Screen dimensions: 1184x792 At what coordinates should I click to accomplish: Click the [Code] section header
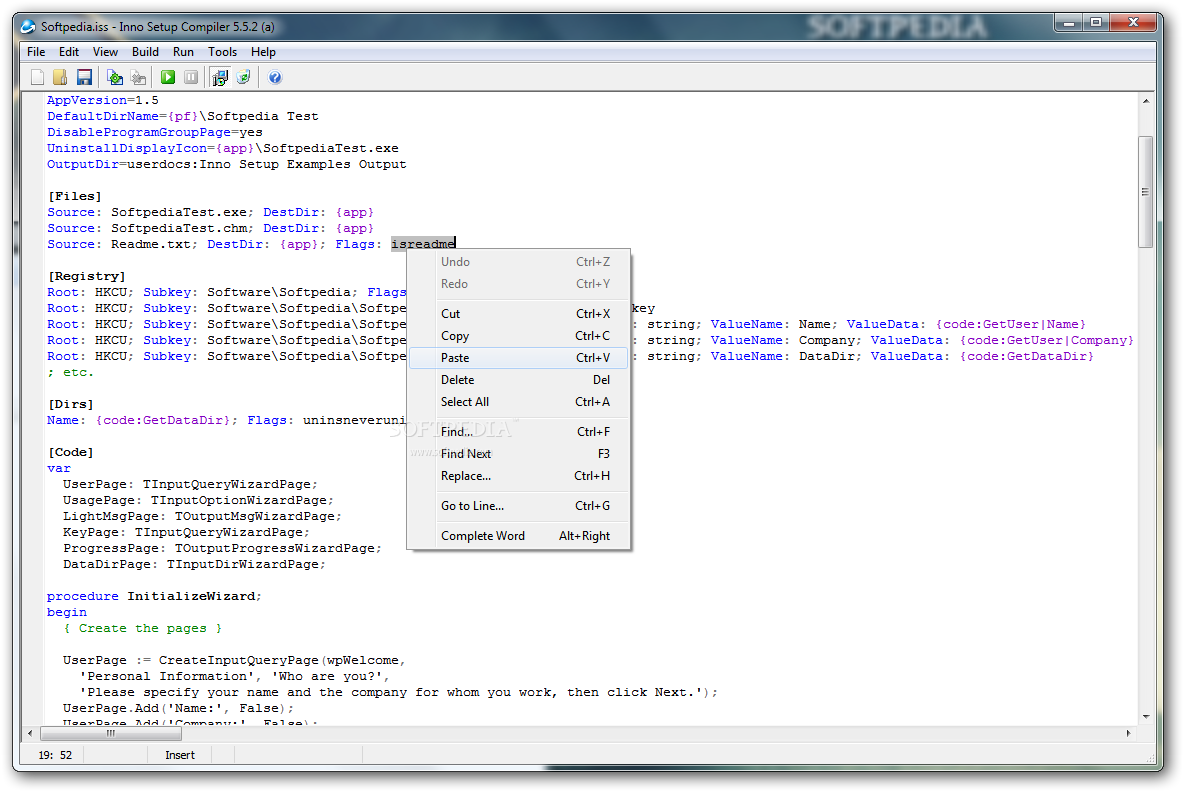coord(70,452)
